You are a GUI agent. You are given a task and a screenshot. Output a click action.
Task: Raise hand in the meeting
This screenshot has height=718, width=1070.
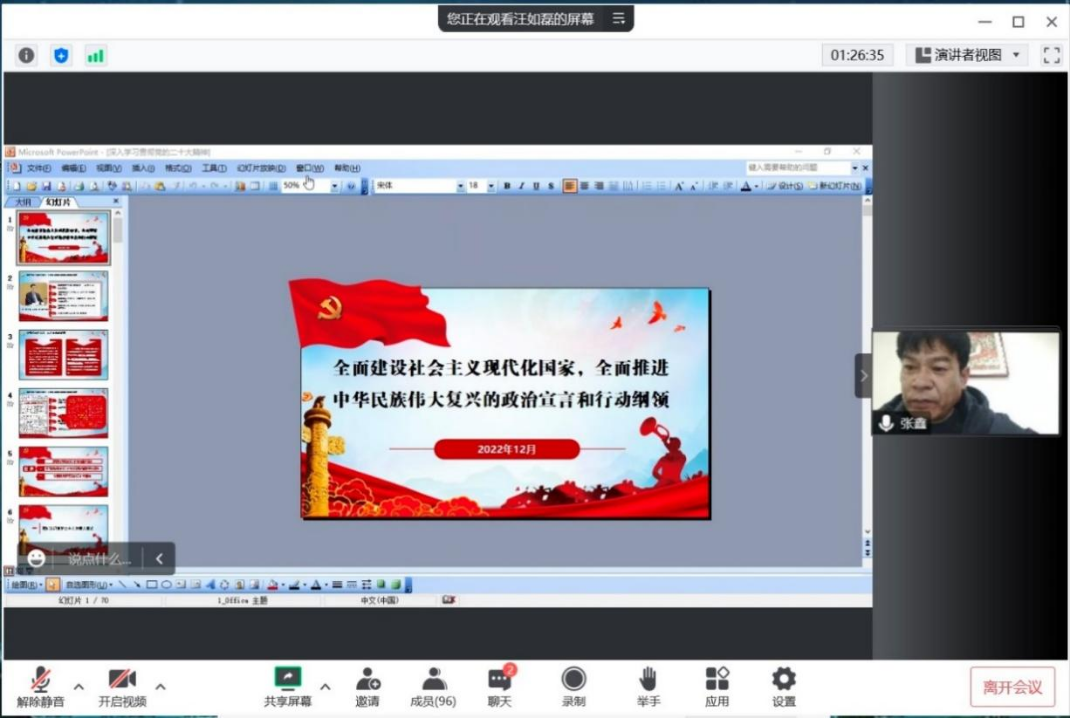pos(648,686)
